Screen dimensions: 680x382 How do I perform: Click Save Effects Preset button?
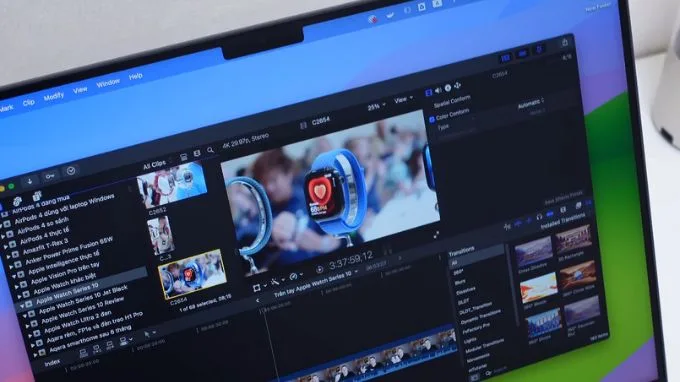(x=564, y=198)
